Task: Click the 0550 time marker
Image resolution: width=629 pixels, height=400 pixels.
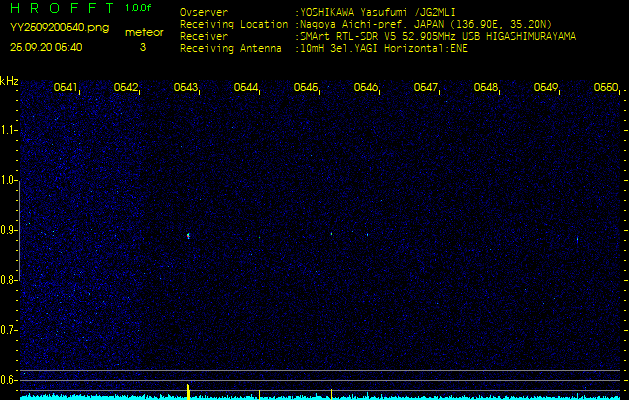Action: pyautogui.click(x=606, y=87)
